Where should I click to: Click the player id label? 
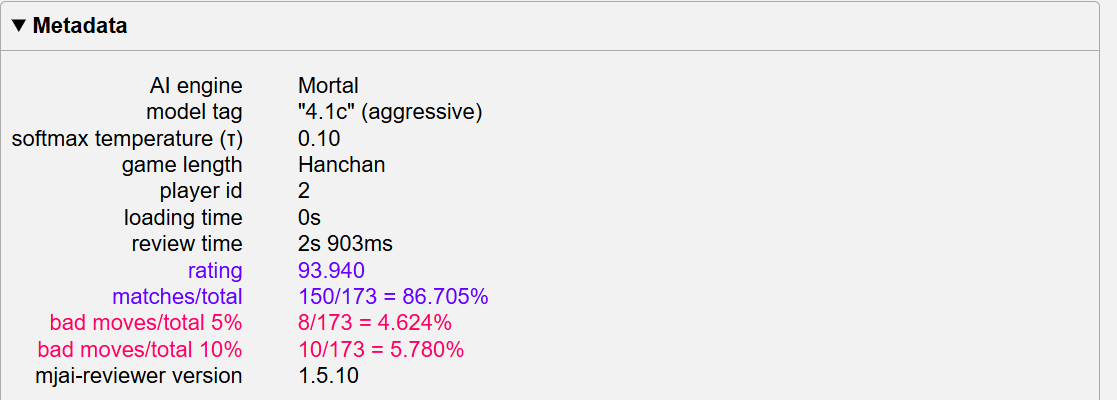pyautogui.click(x=202, y=191)
